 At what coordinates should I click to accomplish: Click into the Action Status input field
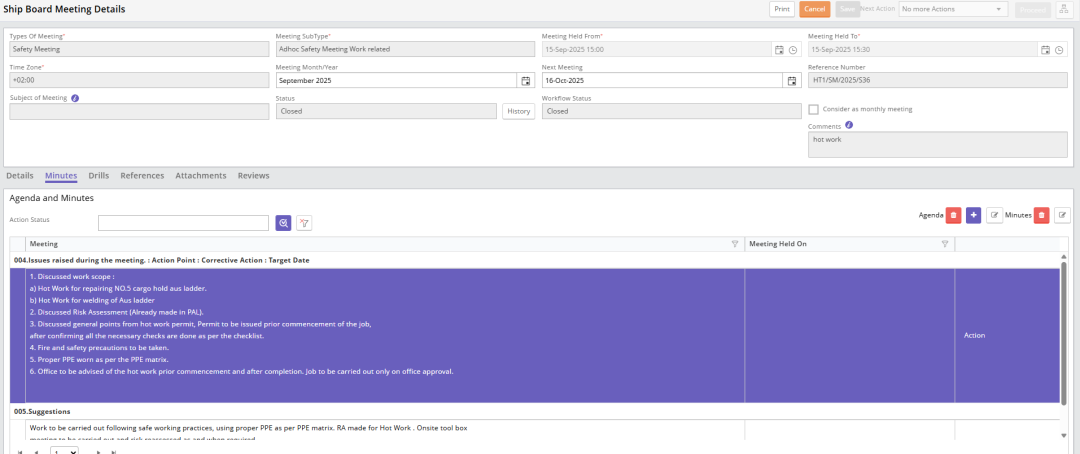point(183,223)
